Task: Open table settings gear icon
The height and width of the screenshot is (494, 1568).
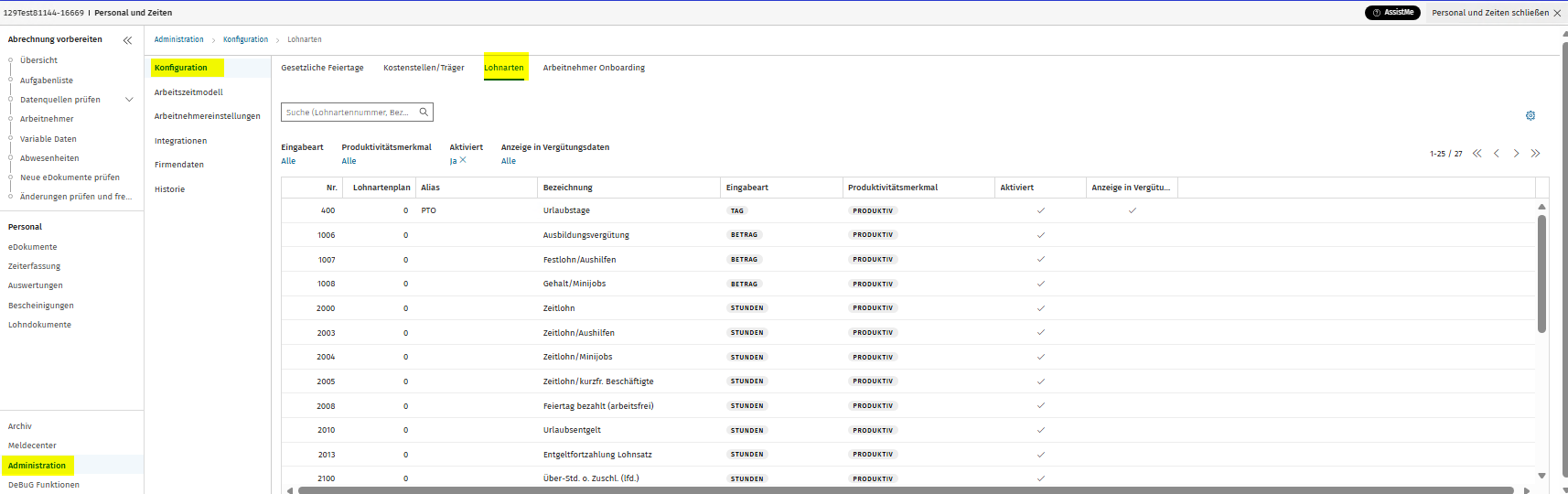Action: [x=1530, y=116]
